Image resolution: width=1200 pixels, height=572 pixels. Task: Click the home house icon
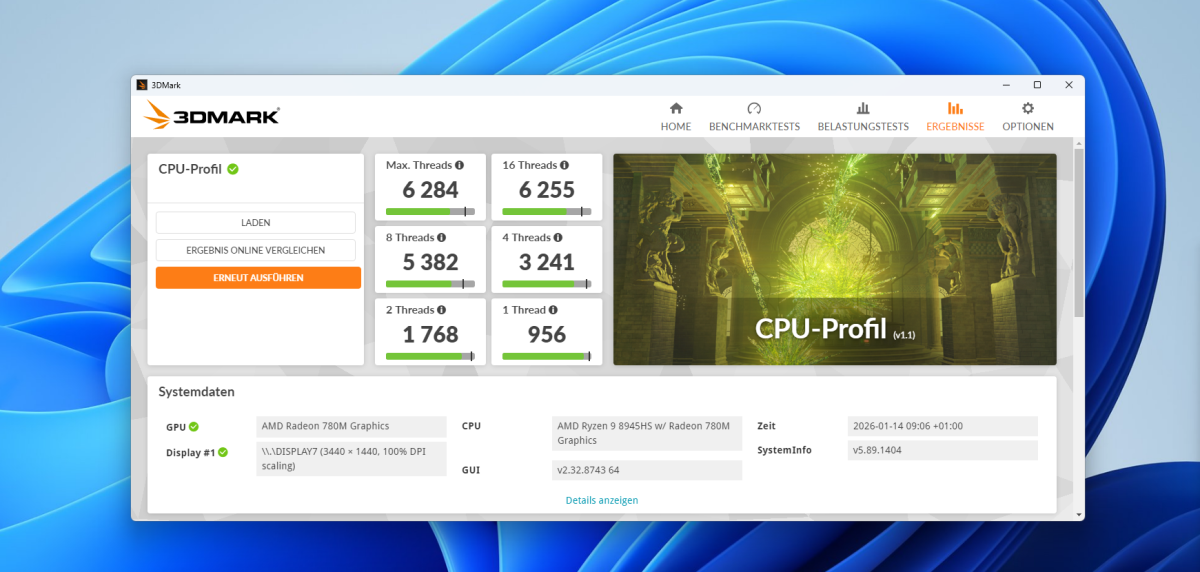click(676, 108)
